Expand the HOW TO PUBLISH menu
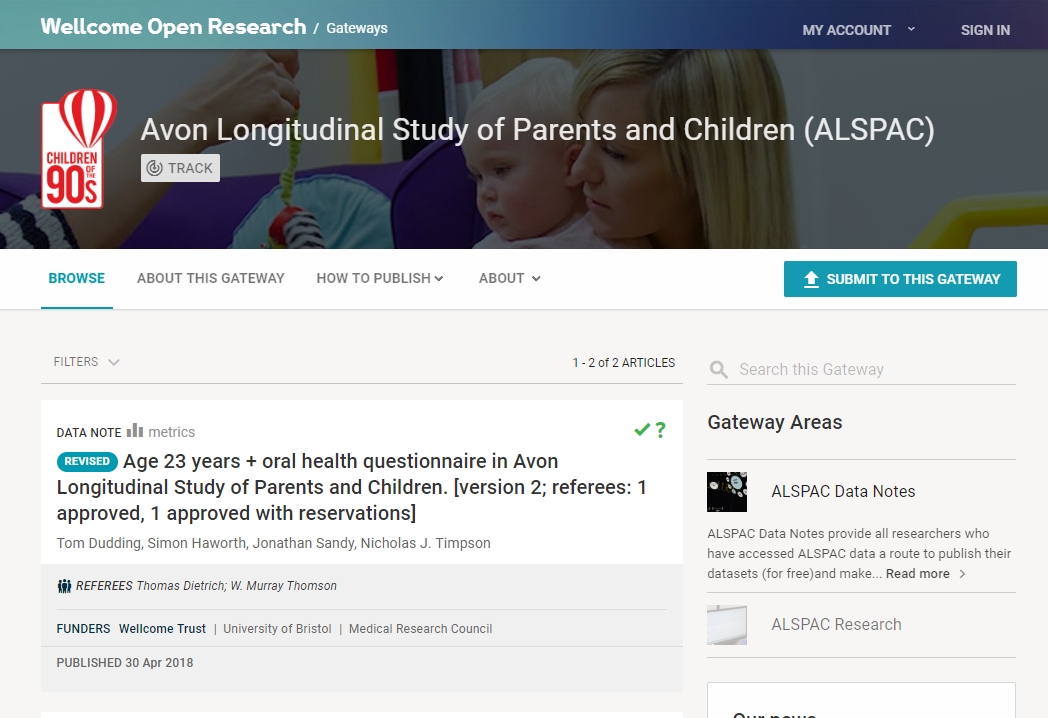1048x718 pixels. [380, 278]
